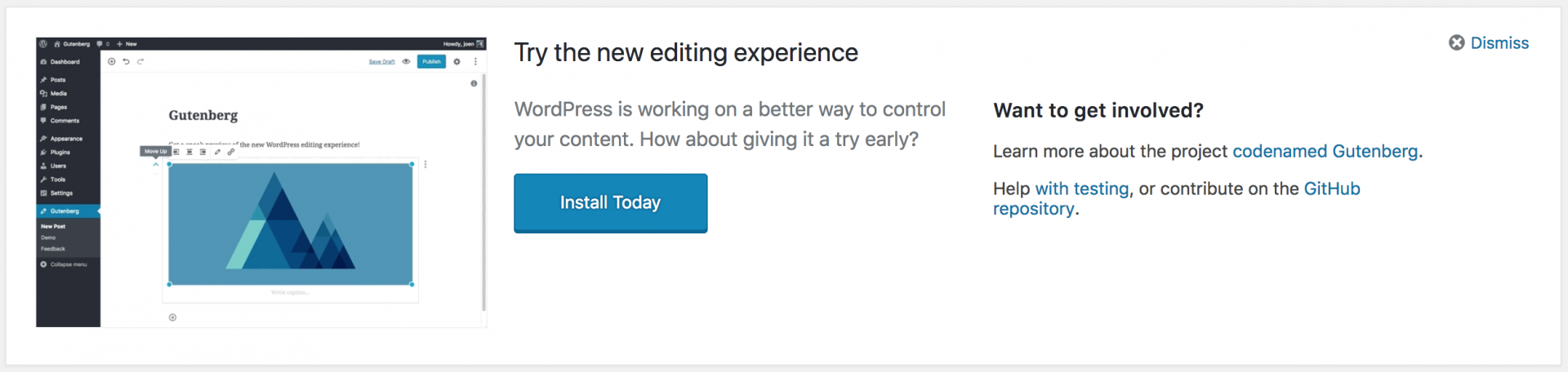1568x372 pixels.
Task: Collapse the menu using Collapse menu icon
Action: click(44, 264)
